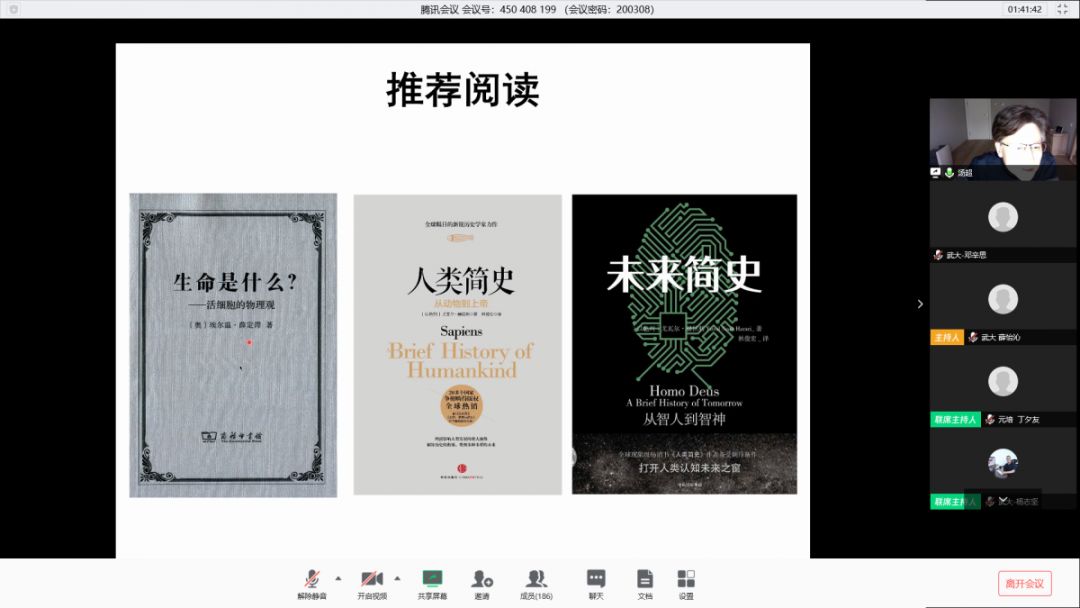Viewport: 1080px width, 608px height.
Task: Click the 人类简史 Sapiens book cover
Action: coord(457,344)
